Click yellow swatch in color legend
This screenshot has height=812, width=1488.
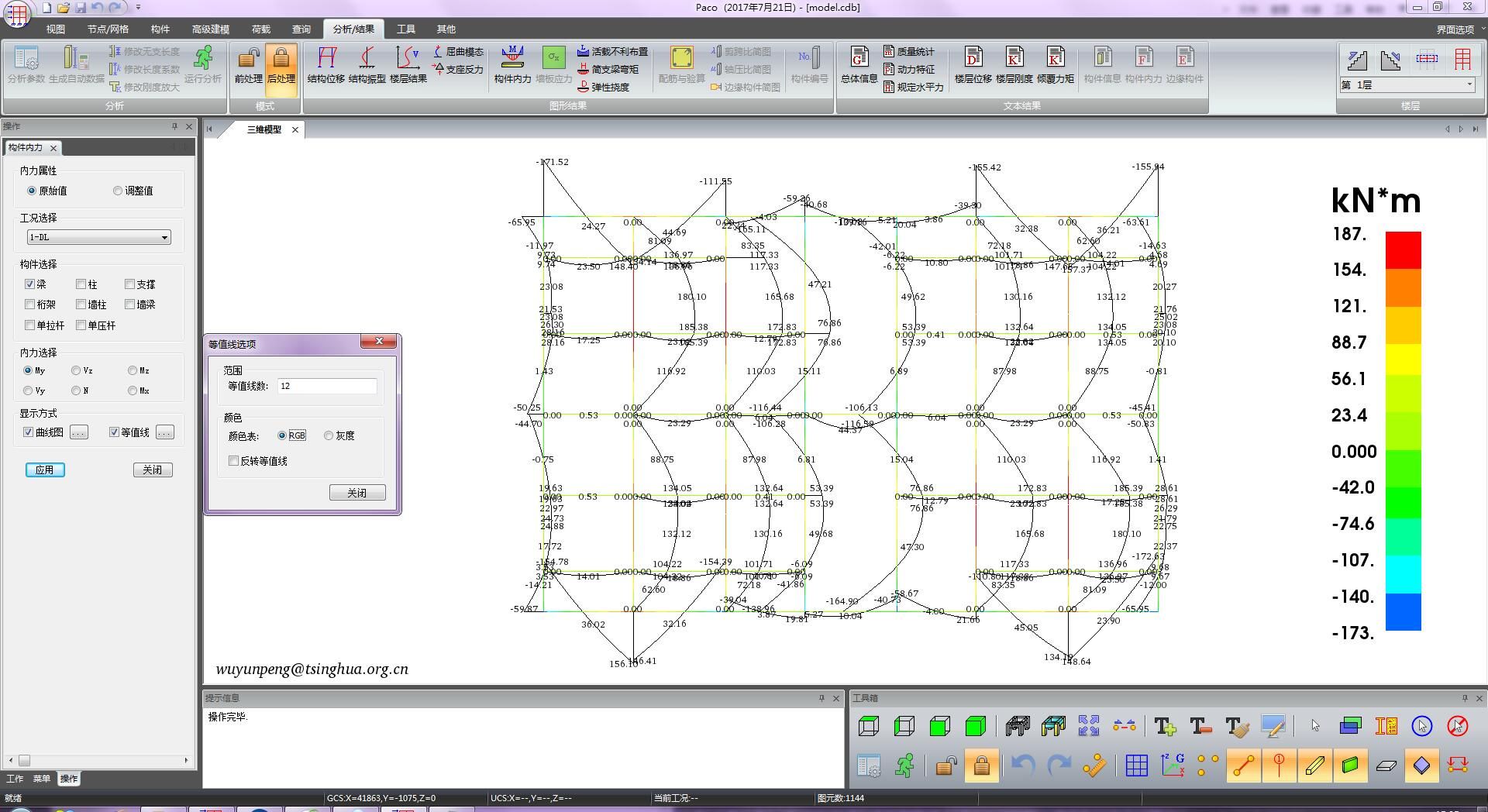point(1403,358)
